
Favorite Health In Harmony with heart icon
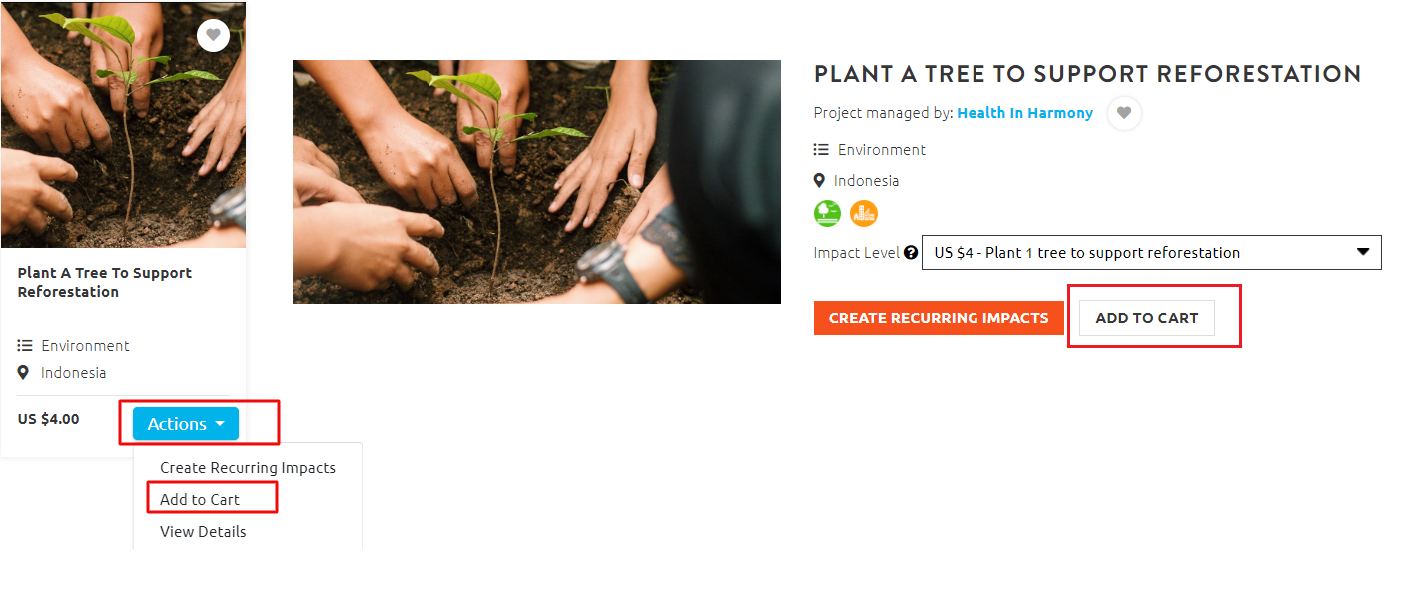pos(1124,113)
